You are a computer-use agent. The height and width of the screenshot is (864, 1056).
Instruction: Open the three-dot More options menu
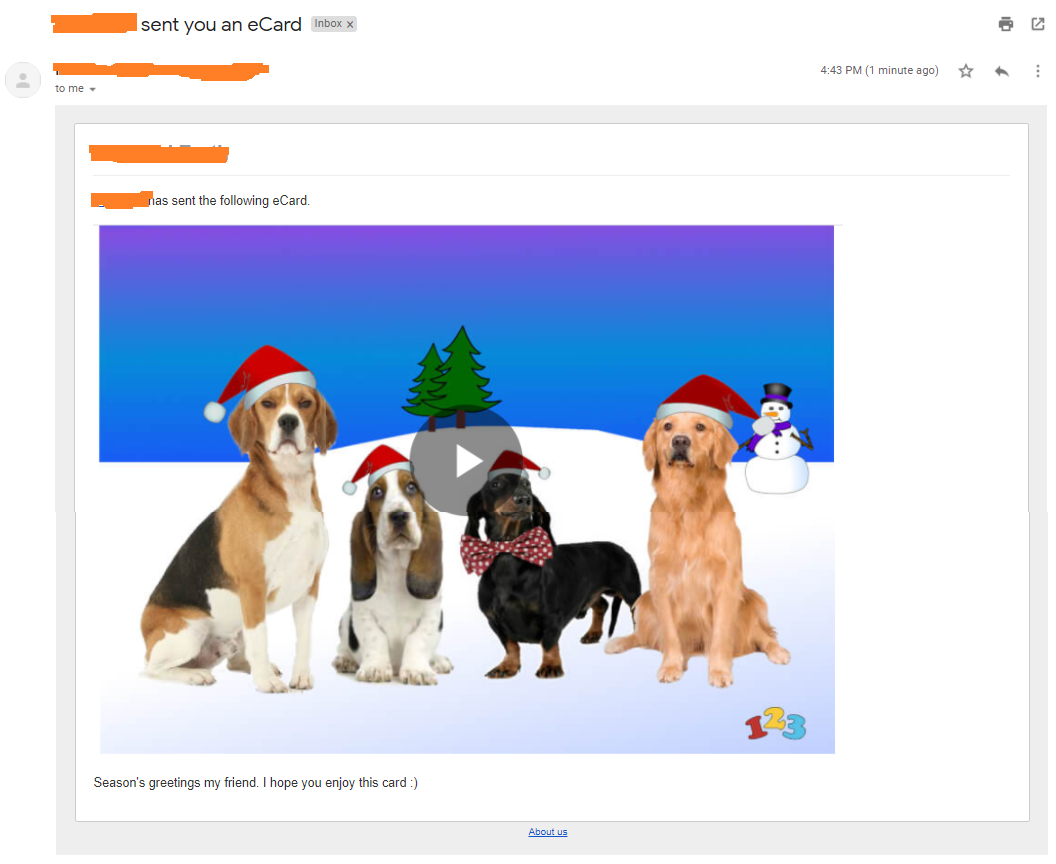tap(1037, 71)
